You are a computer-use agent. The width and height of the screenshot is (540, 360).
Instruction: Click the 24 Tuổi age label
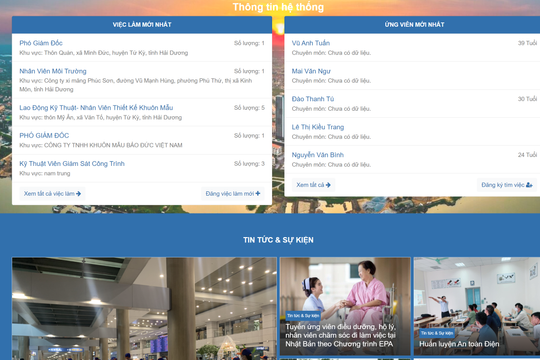pyautogui.click(x=527, y=155)
